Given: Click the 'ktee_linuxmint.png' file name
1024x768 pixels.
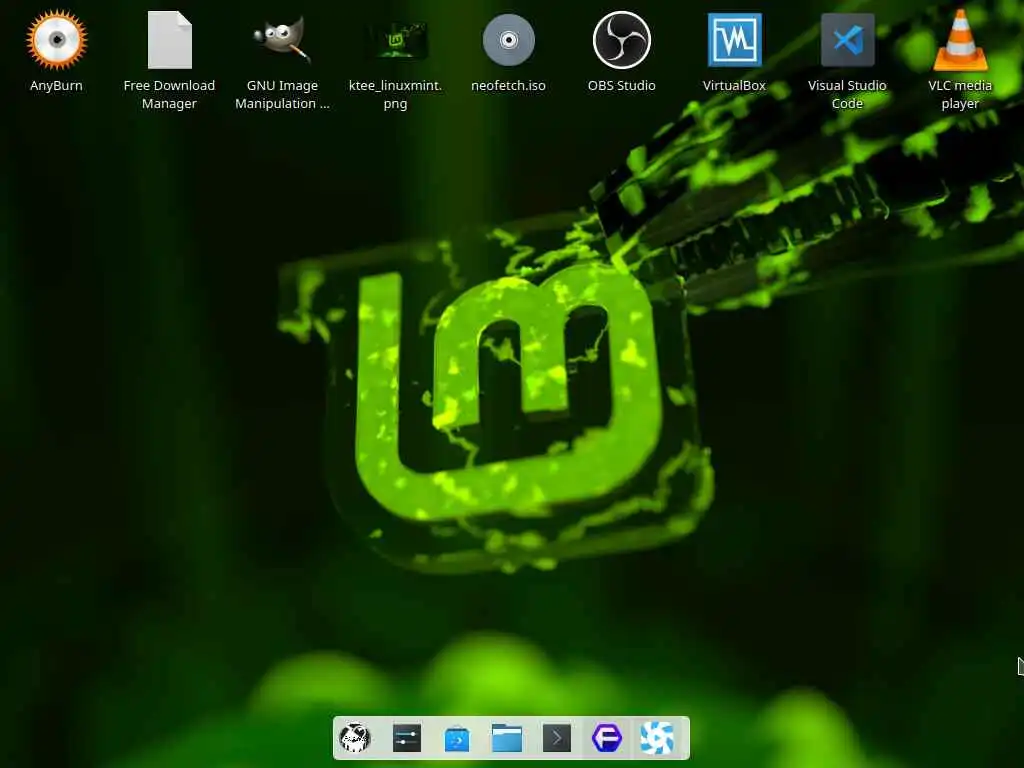Looking at the screenshot, I should 396,95.
